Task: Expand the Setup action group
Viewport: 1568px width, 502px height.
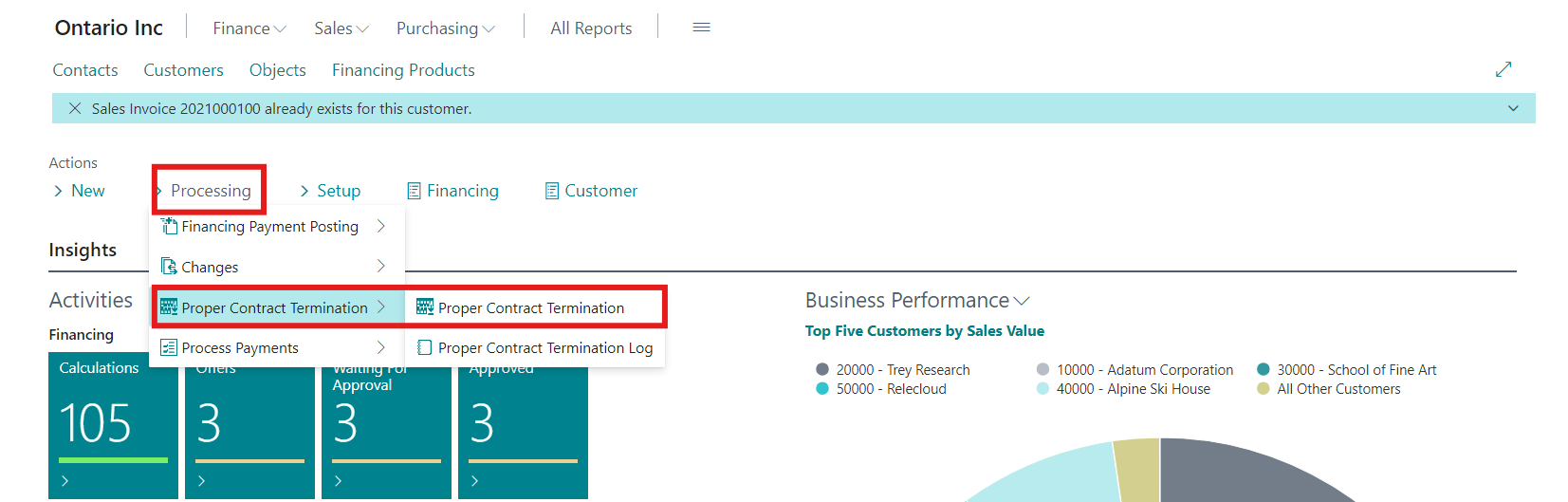Action: click(x=329, y=191)
